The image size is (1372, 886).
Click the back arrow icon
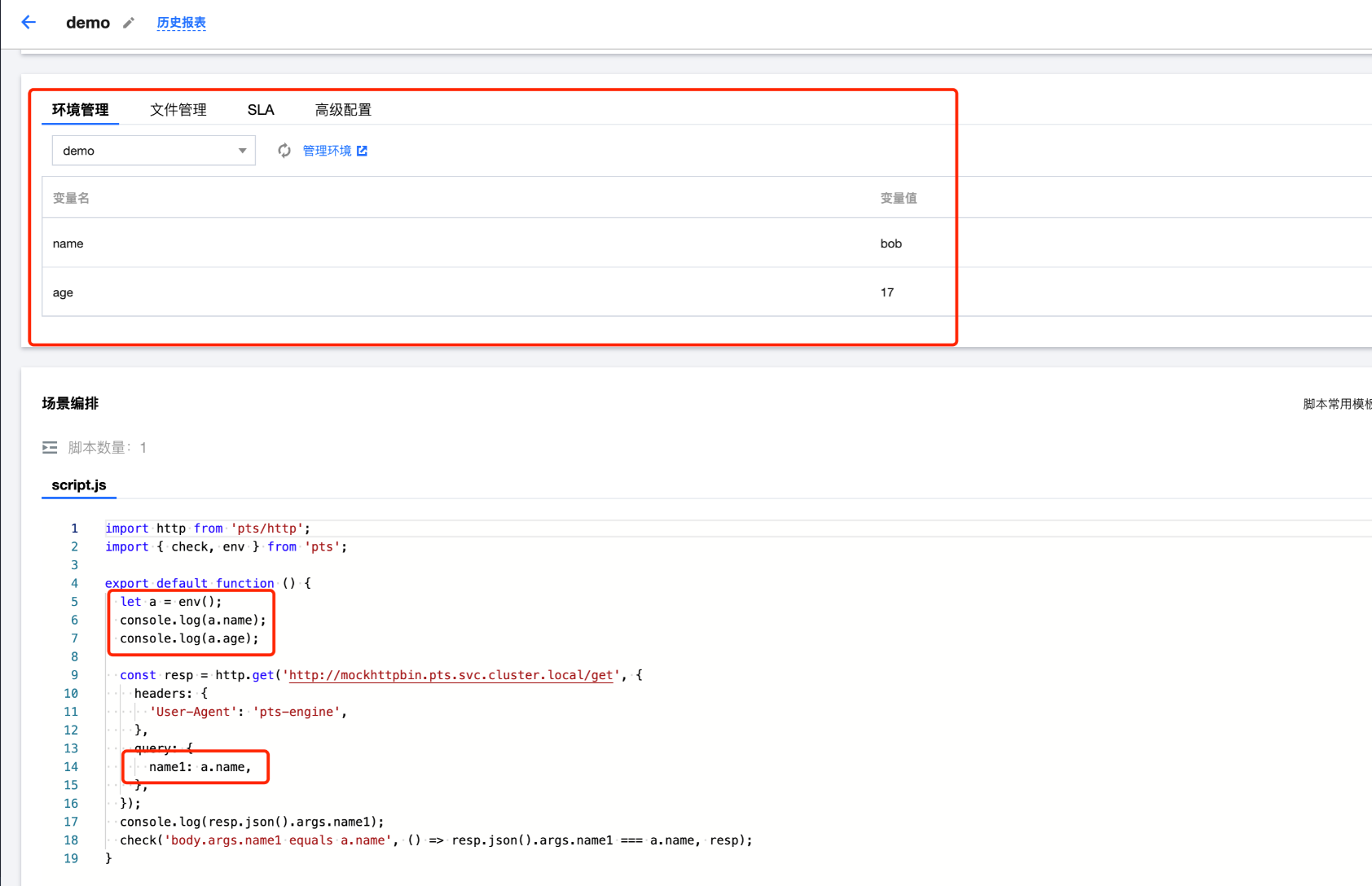point(29,22)
